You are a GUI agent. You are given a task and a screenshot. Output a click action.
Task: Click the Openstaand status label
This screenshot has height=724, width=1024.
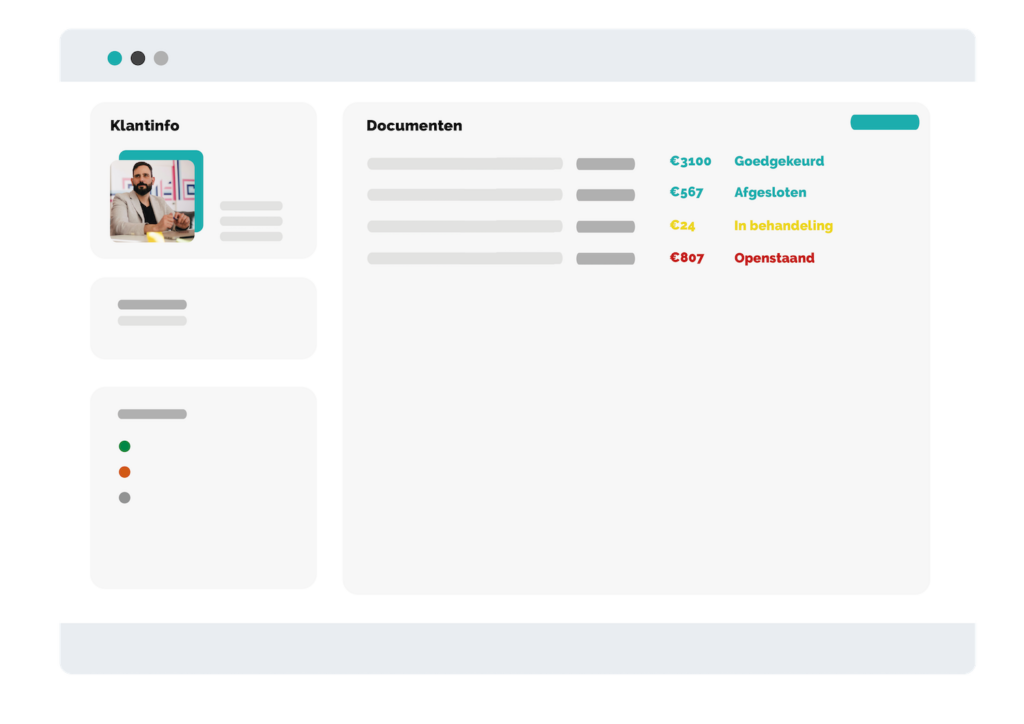[x=775, y=258]
